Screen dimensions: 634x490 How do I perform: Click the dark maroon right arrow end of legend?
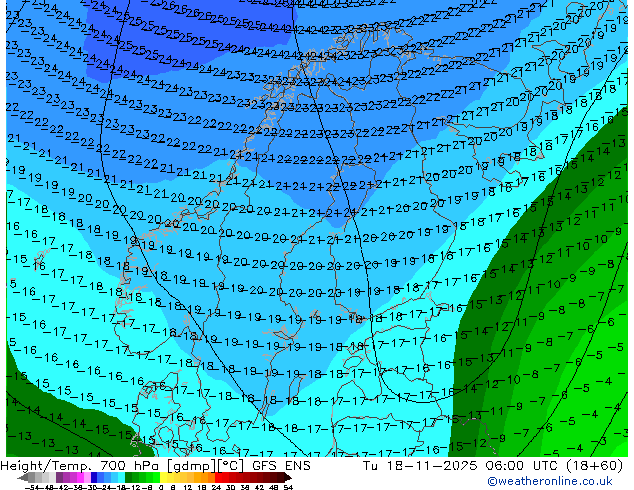click(x=288, y=477)
